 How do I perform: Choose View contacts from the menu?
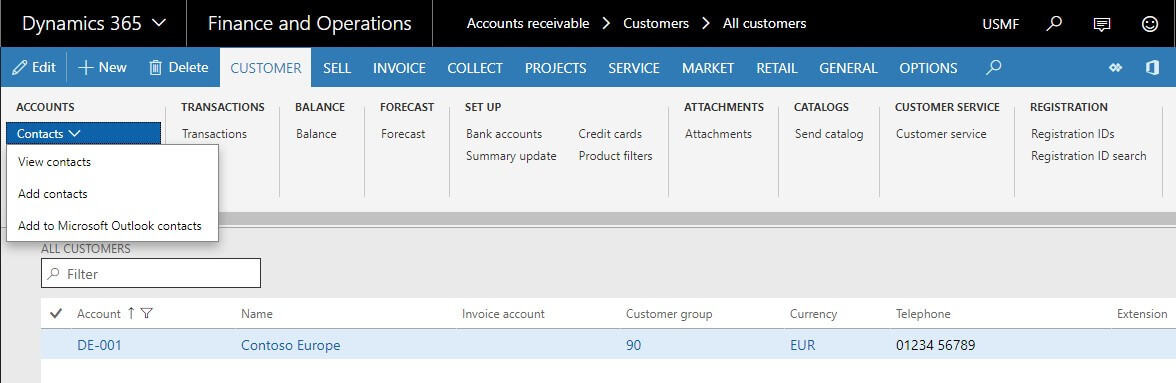coord(54,161)
